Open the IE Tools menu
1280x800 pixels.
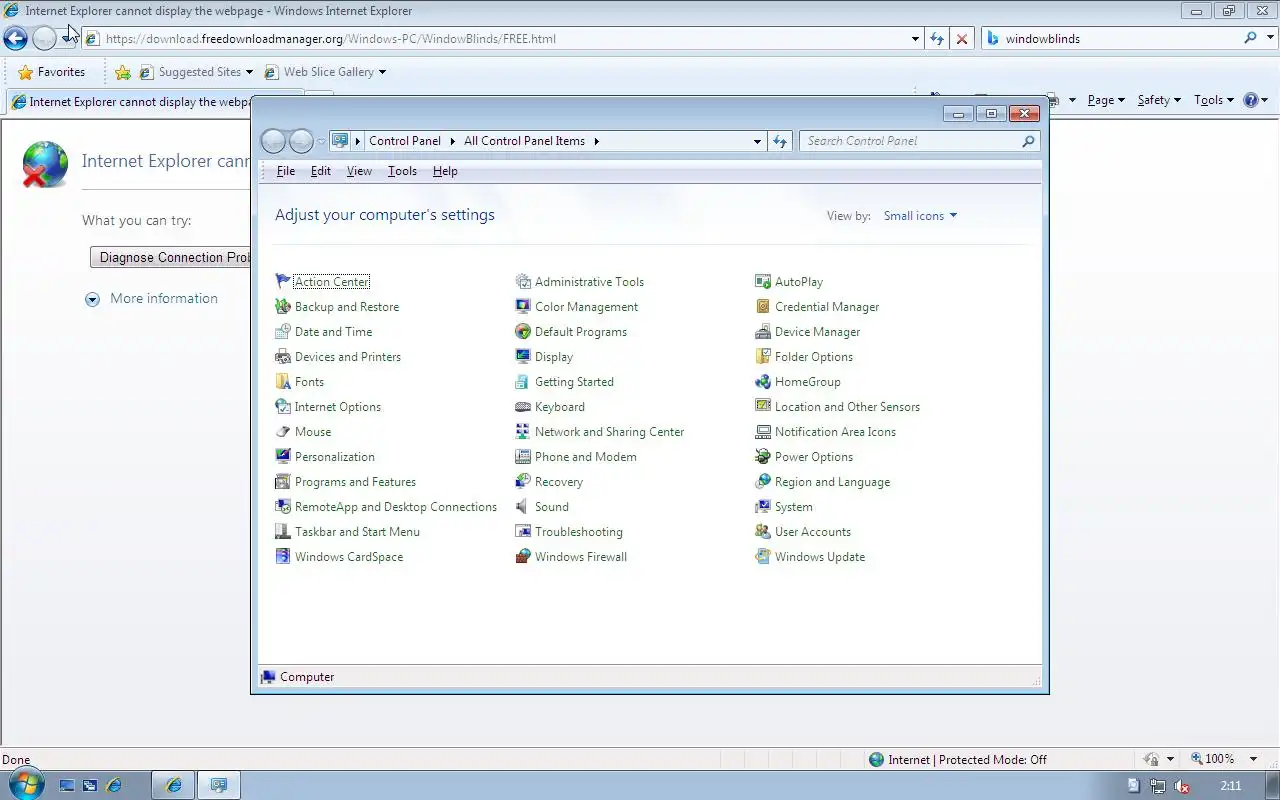(1214, 100)
